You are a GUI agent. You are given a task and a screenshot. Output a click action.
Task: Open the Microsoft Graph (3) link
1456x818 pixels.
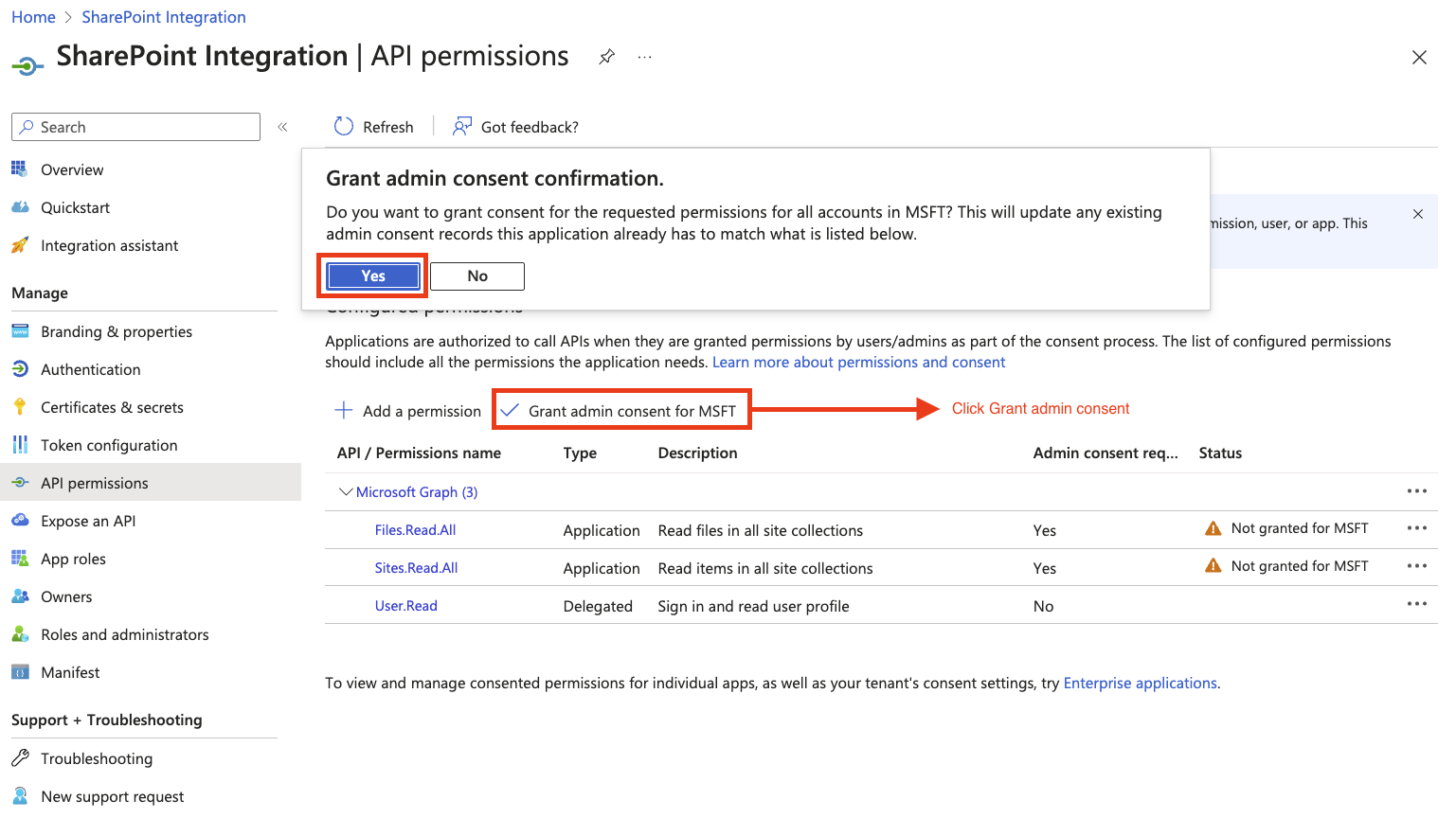417,492
